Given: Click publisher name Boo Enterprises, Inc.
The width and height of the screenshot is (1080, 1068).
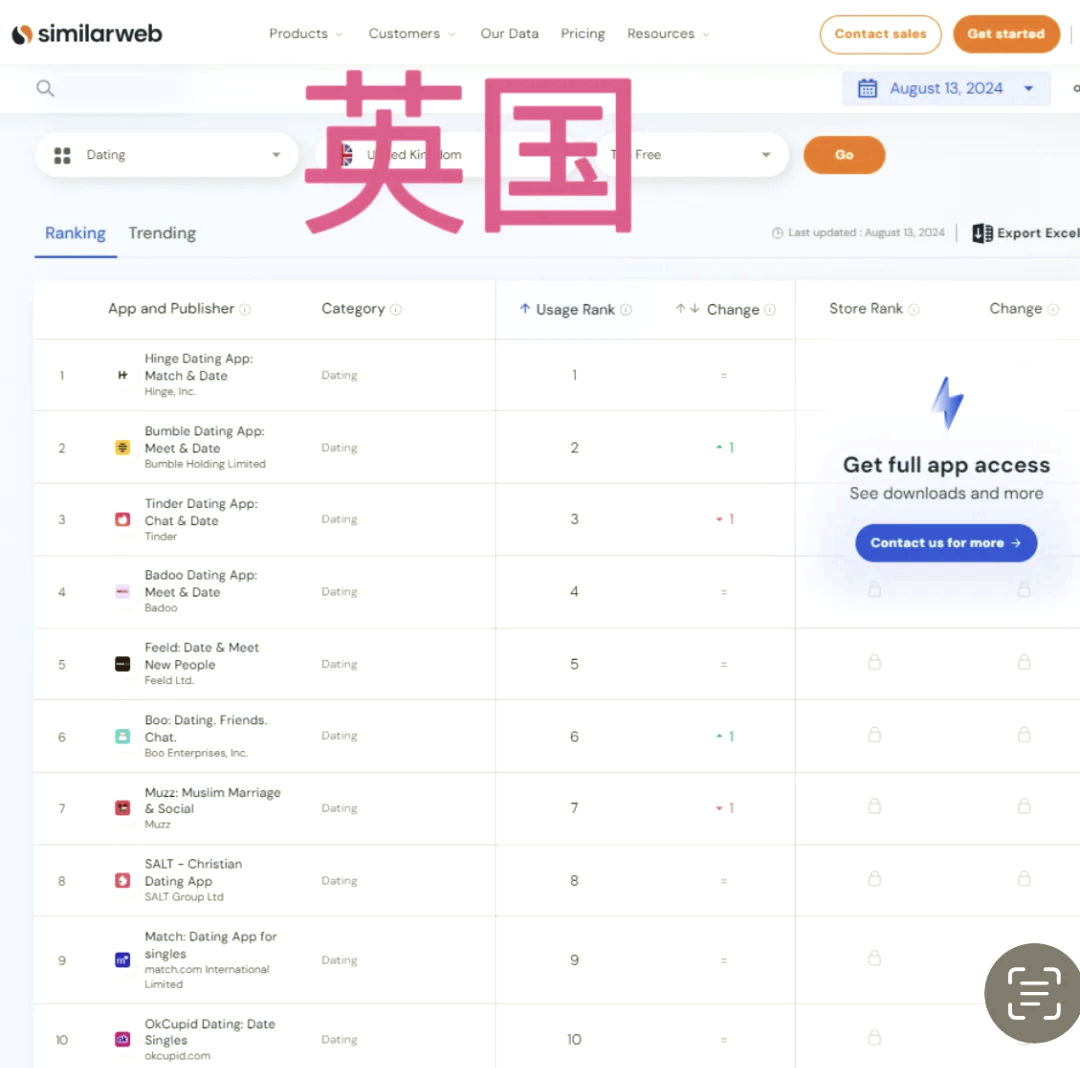Looking at the screenshot, I should tap(196, 753).
